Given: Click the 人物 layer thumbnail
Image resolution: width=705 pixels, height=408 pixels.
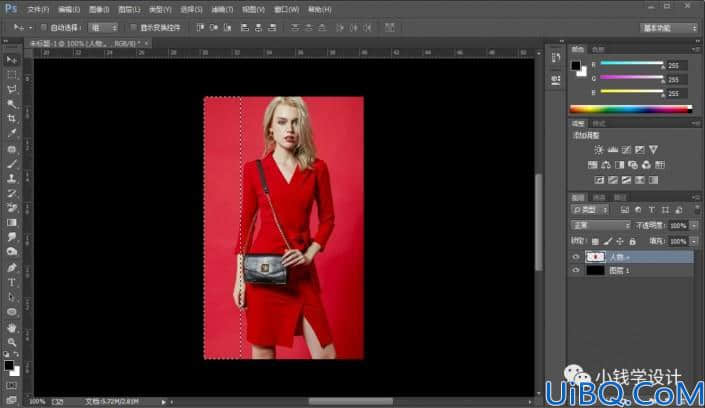Looking at the screenshot, I should click(x=595, y=257).
